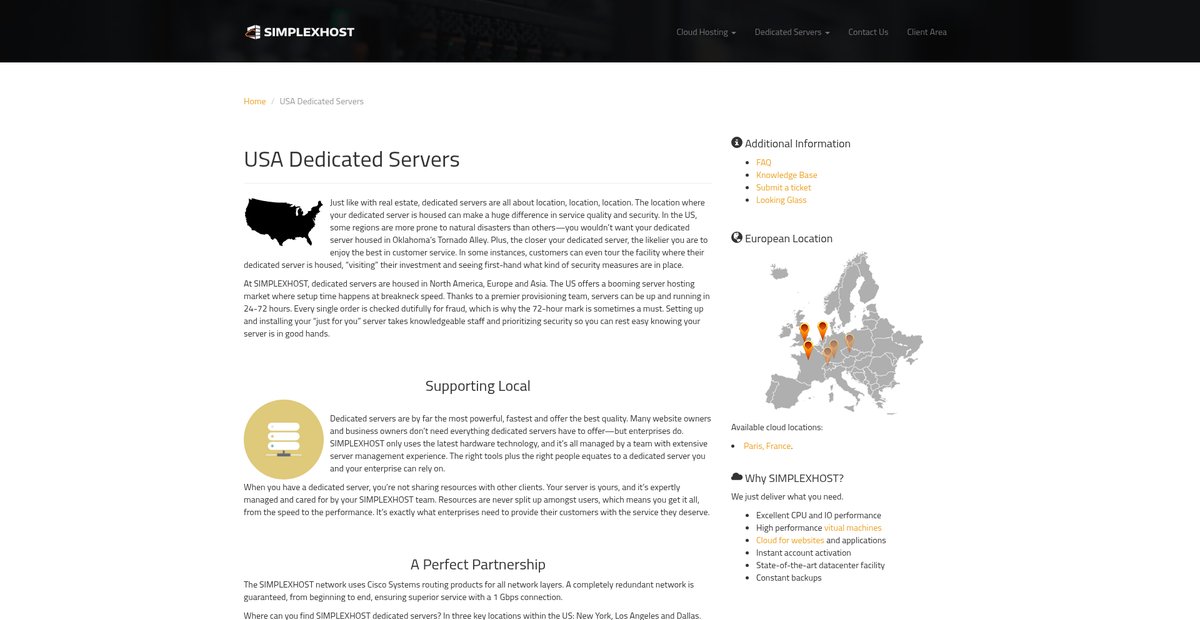The width and height of the screenshot is (1200, 620).
Task: Click the Instant account activation list item
Action: click(804, 552)
